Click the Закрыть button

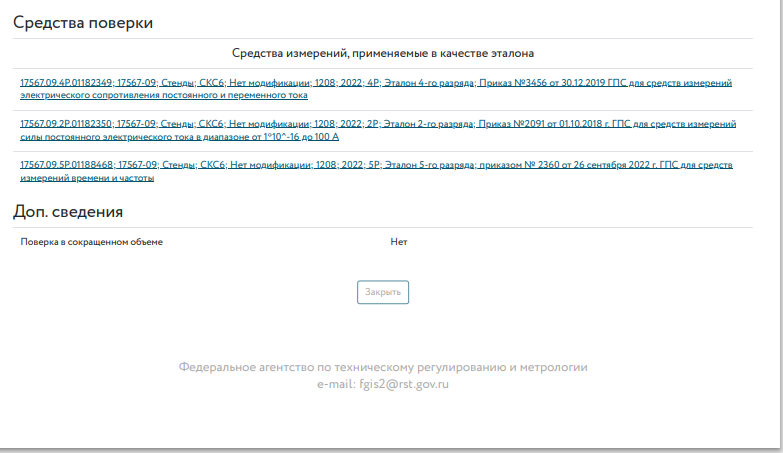[x=383, y=292]
